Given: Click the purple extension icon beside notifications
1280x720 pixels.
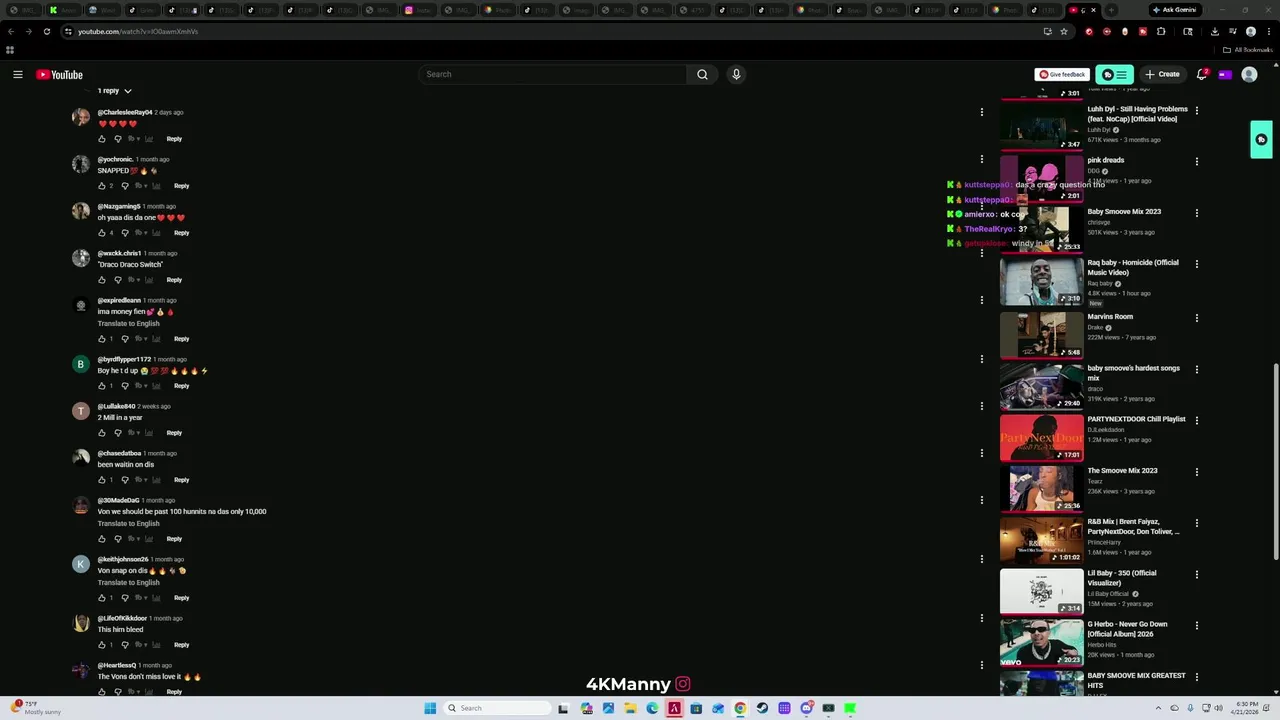Looking at the screenshot, I should (1225, 74).
